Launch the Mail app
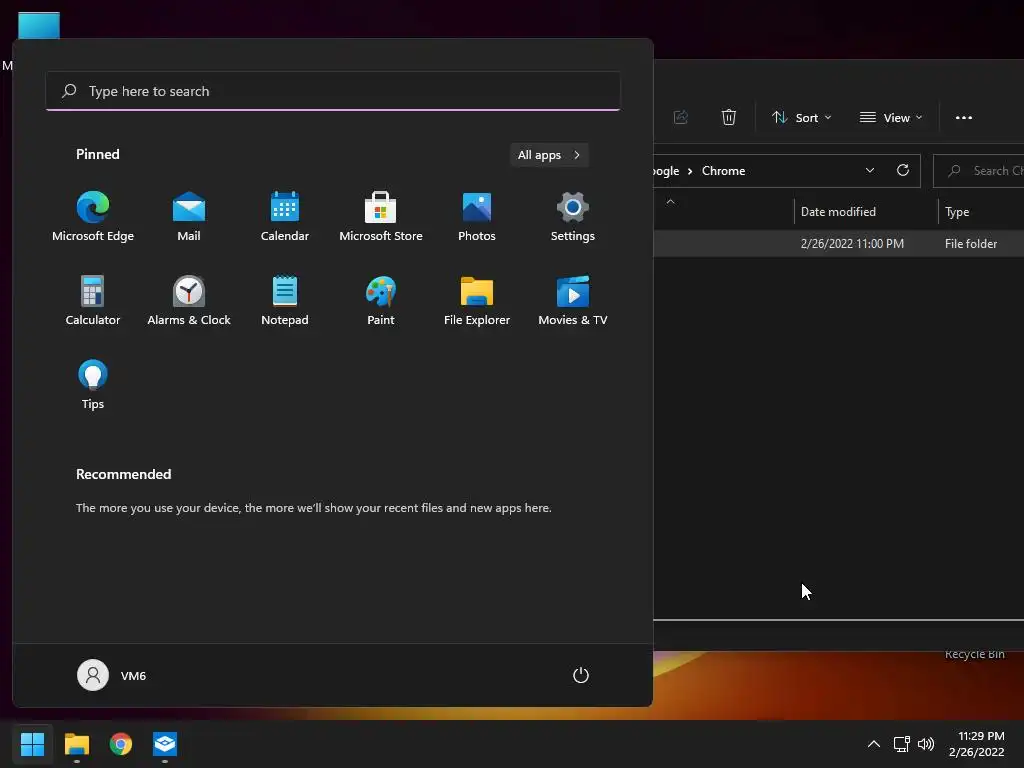The image size is (1024, 768). tap(189, 217)
